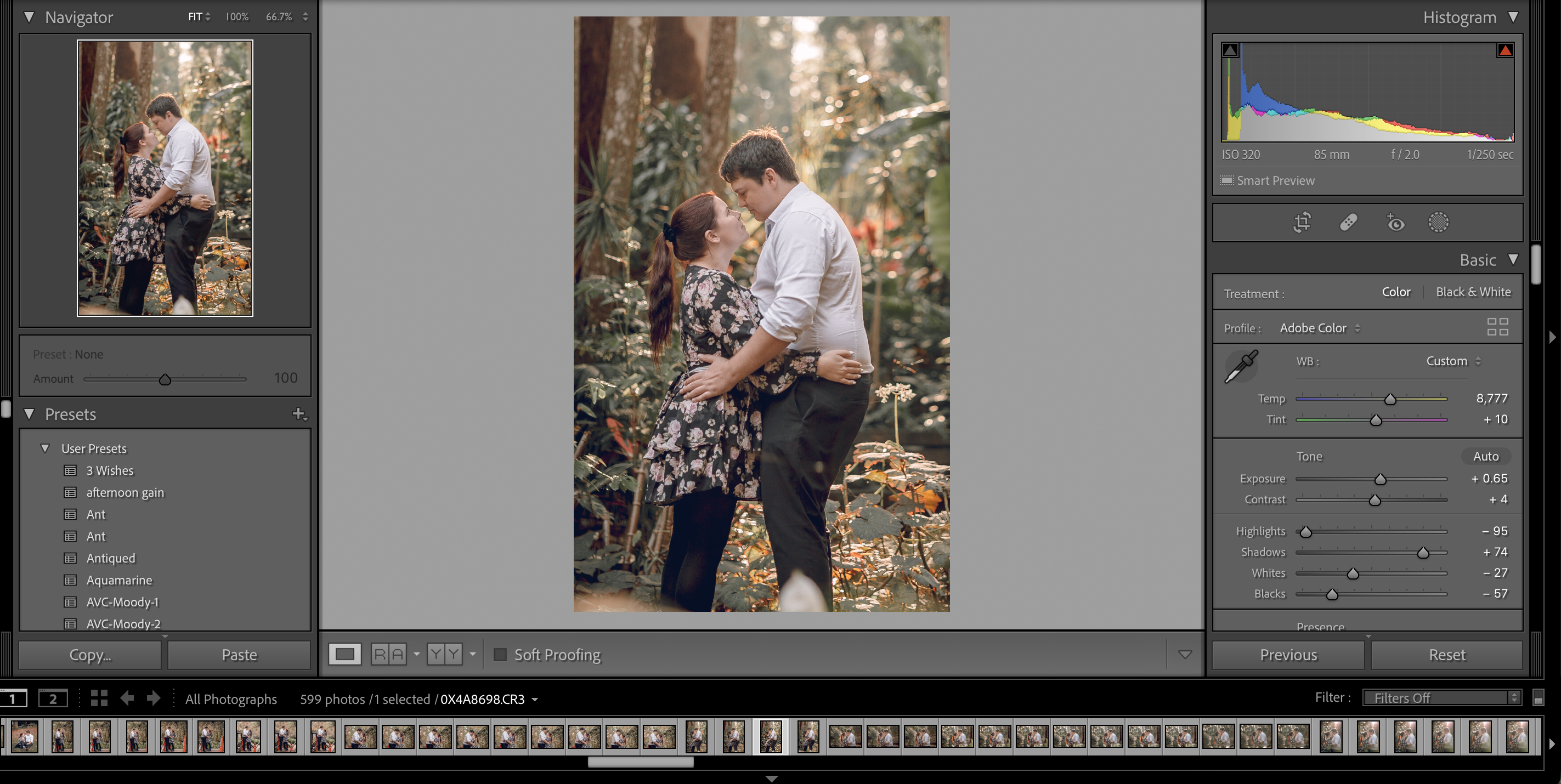
Task: Open the Masking tool
Action: coord(1438,223)
